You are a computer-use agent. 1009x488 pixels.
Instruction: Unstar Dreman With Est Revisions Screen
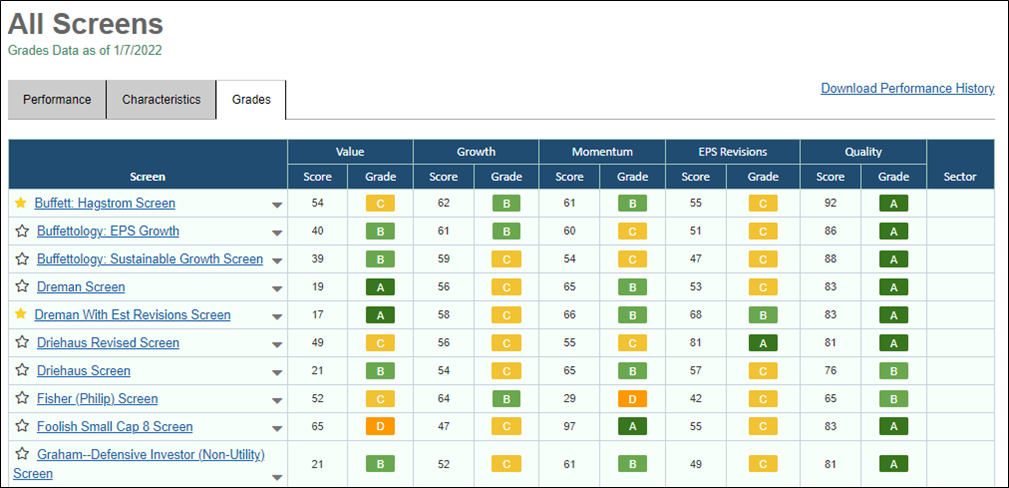point(21,314)
